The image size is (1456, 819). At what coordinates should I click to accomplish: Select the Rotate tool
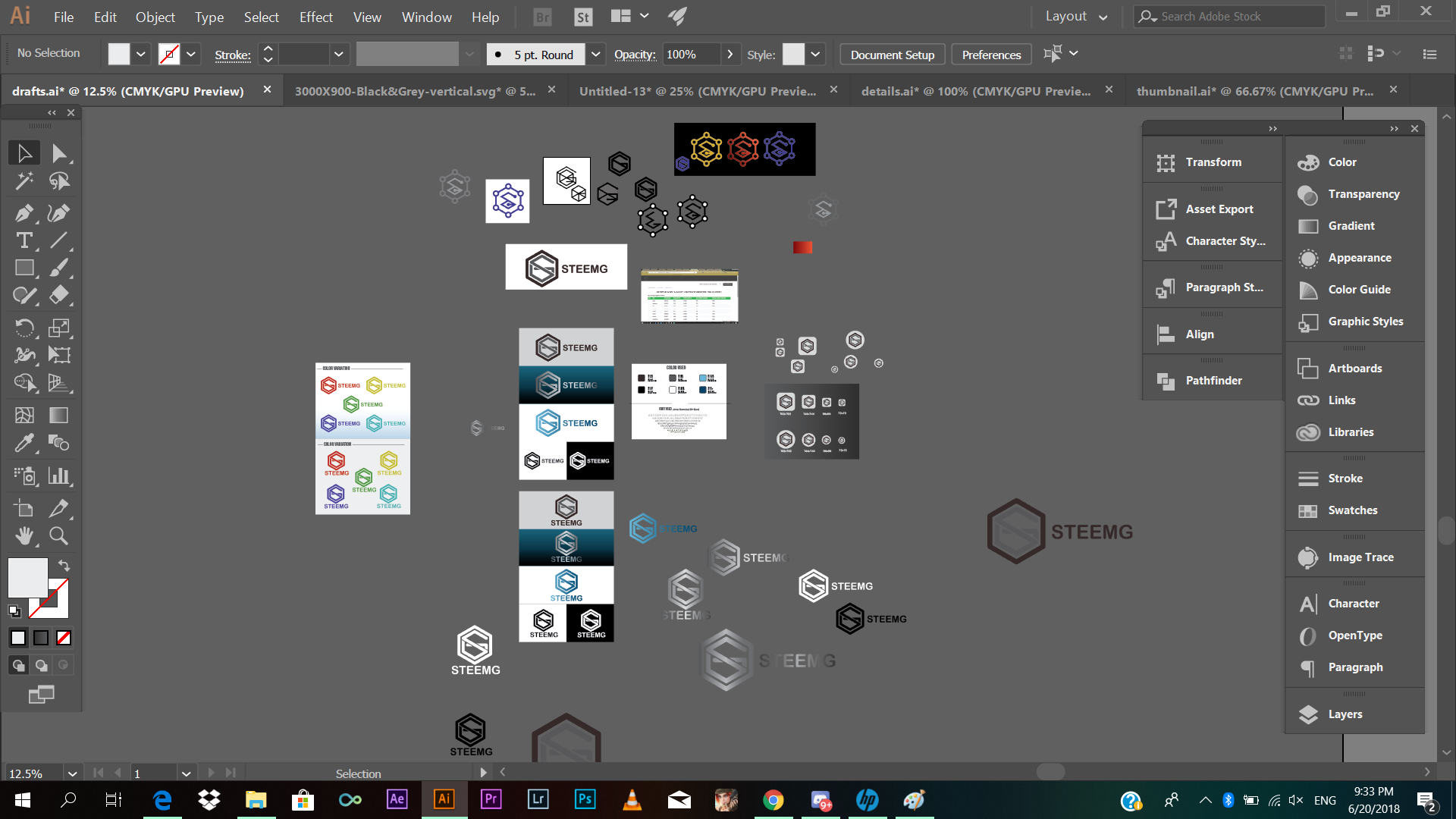tap(24, 328)
